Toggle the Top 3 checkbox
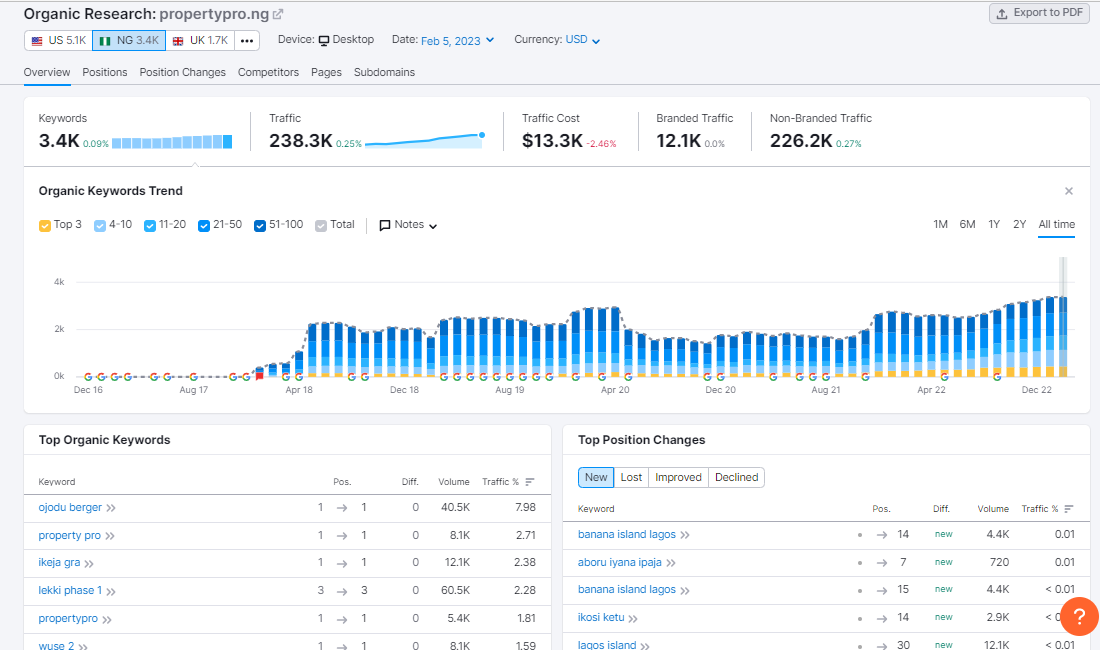 (45, 226)
